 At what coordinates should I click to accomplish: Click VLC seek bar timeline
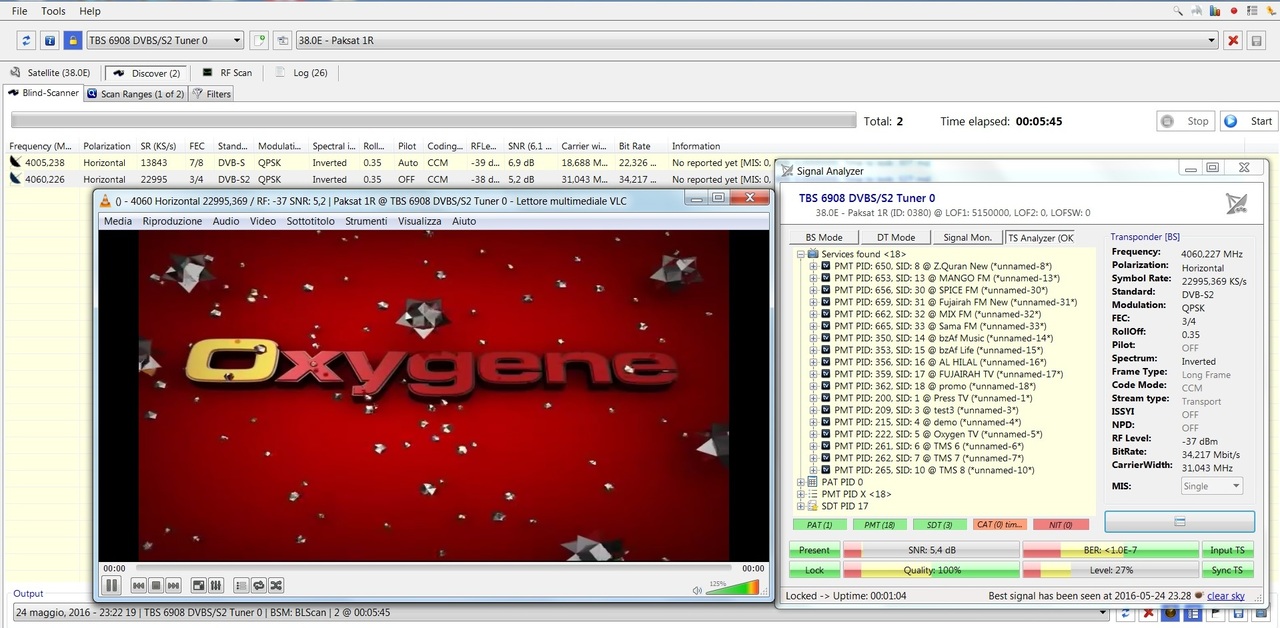tap(433, 568)
